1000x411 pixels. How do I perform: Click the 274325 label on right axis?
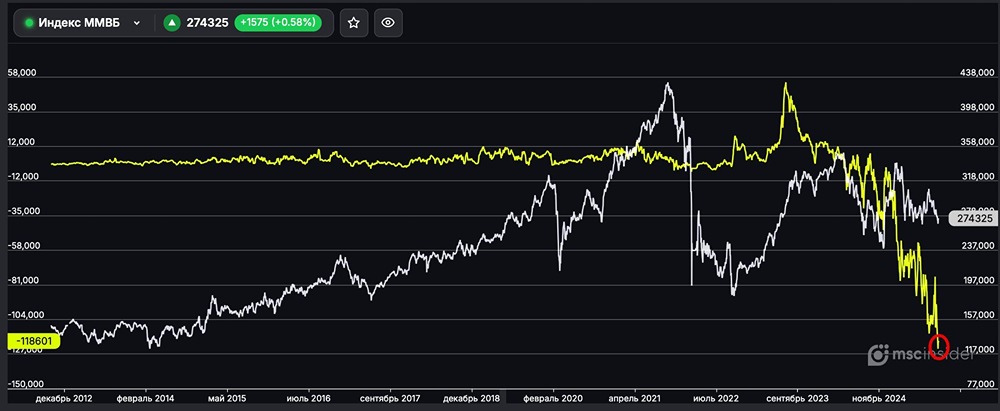tap(973, 218)
